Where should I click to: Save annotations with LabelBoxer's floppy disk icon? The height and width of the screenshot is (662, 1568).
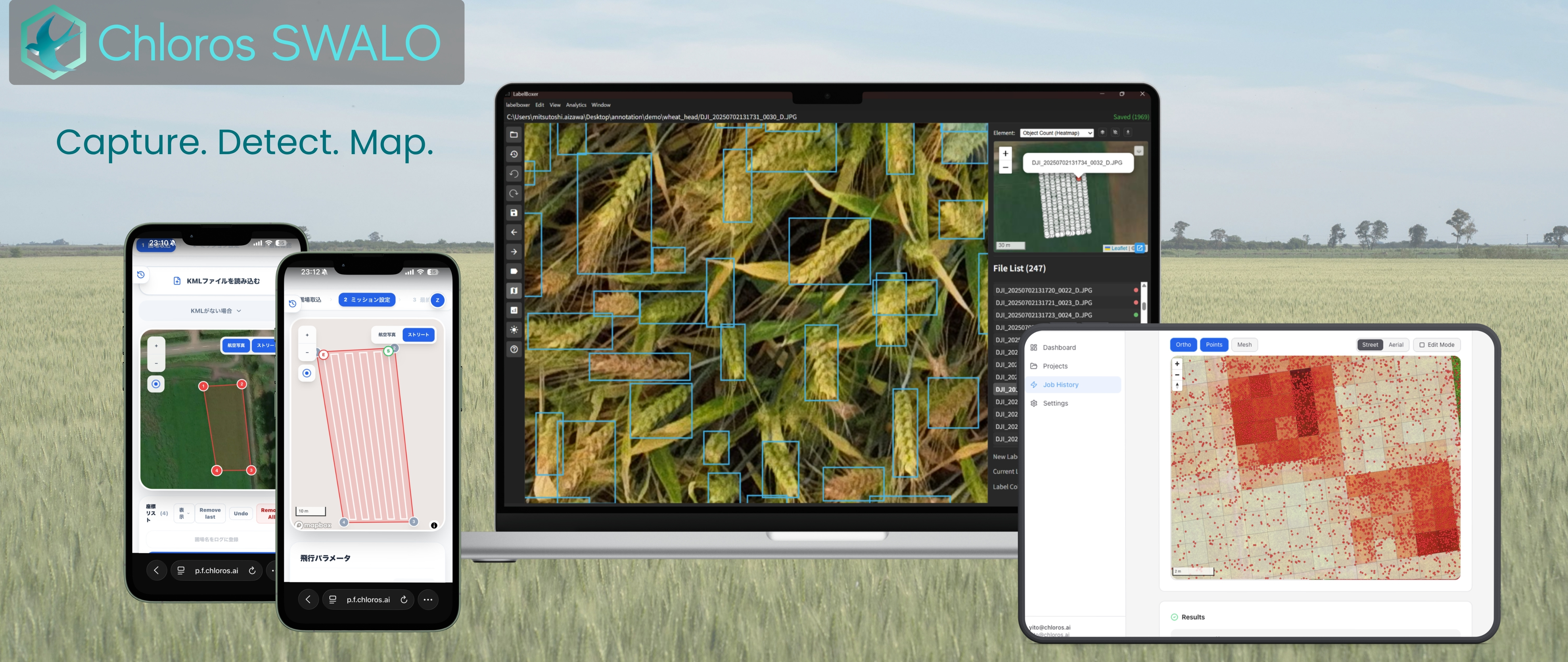tap(514, 213)
